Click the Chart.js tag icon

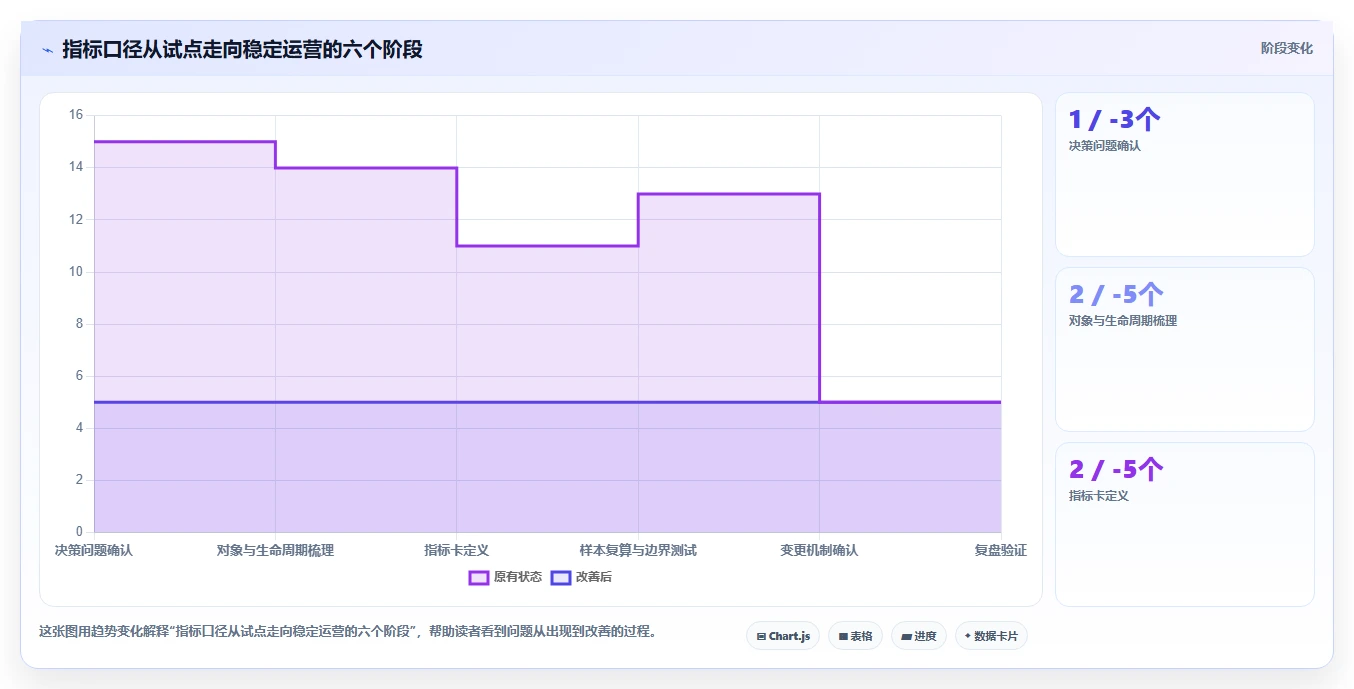coord(761,636)
